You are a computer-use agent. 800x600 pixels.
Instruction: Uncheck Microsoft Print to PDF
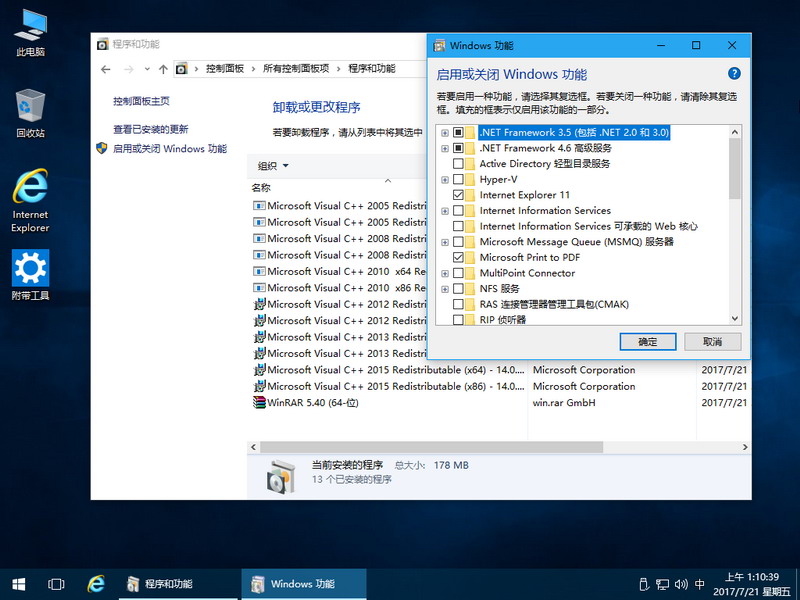[458, 257]
